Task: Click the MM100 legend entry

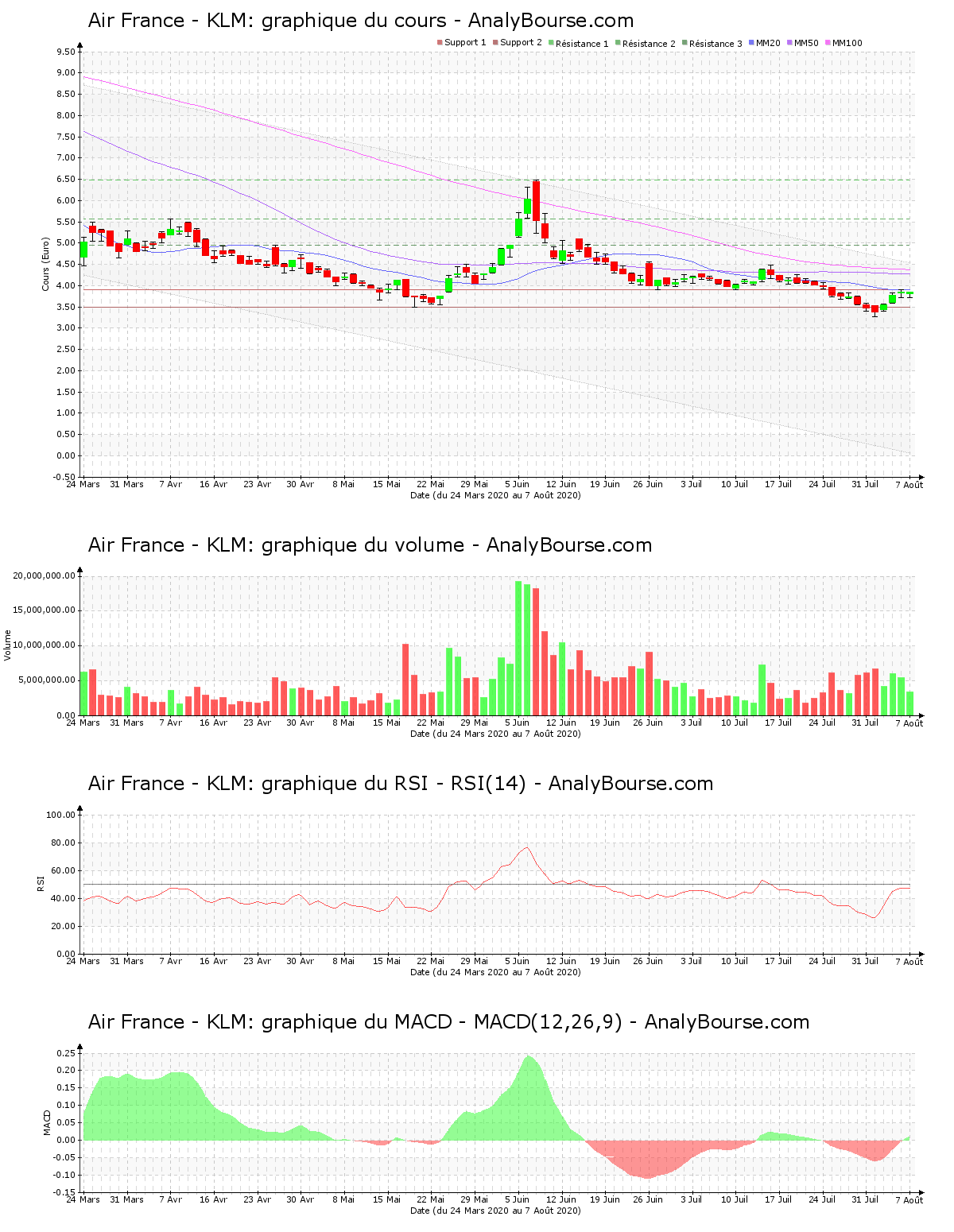Action: (x=843, y=43)
